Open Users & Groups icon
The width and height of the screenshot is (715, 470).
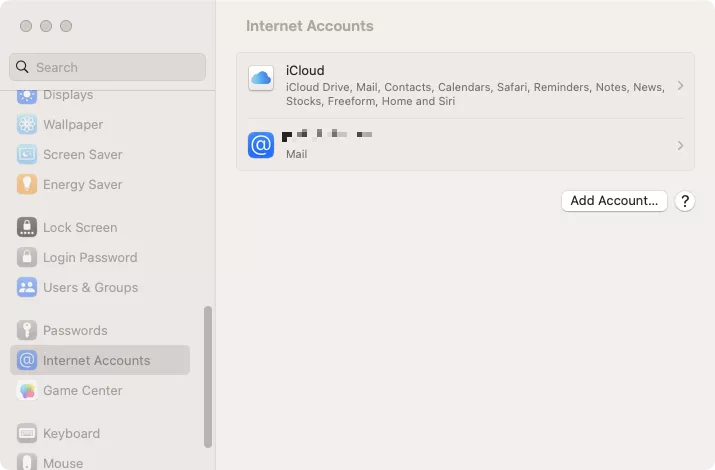[x=27, y=288]
